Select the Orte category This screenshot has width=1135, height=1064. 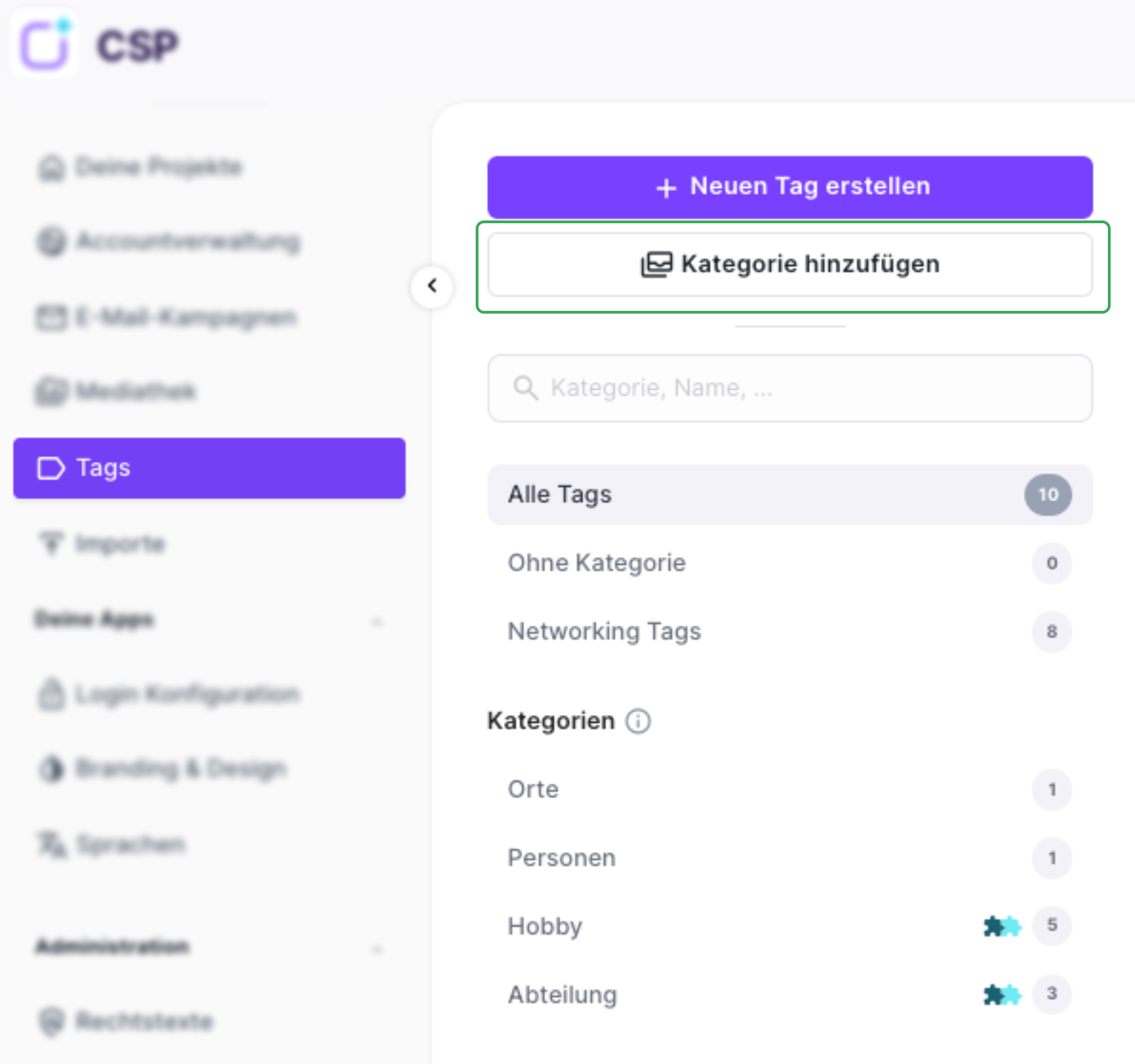[x=790, y=789]
